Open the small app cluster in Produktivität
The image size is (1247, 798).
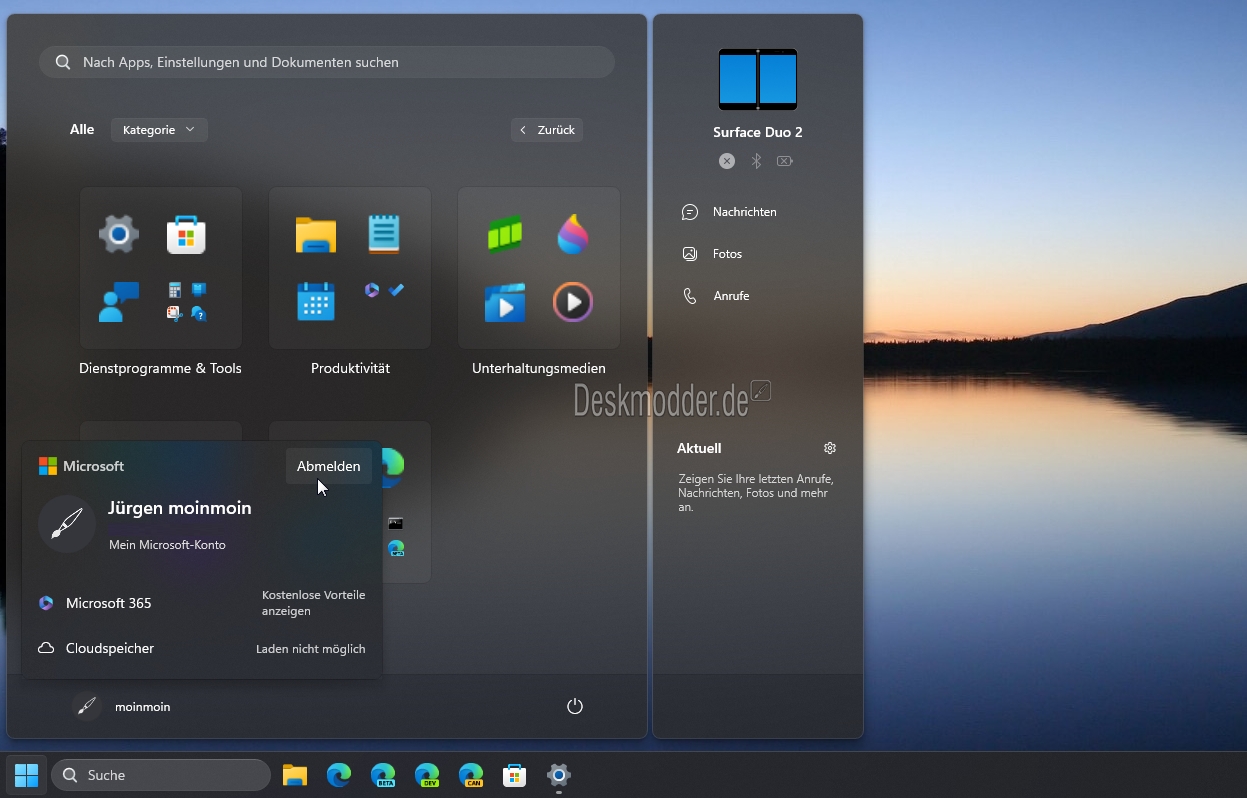(384, 290)
